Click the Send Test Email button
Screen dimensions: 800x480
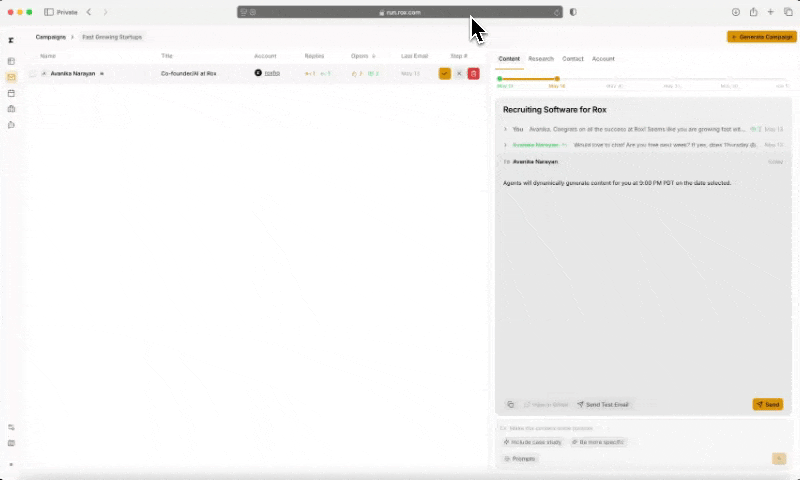click(x=603, y=404)
